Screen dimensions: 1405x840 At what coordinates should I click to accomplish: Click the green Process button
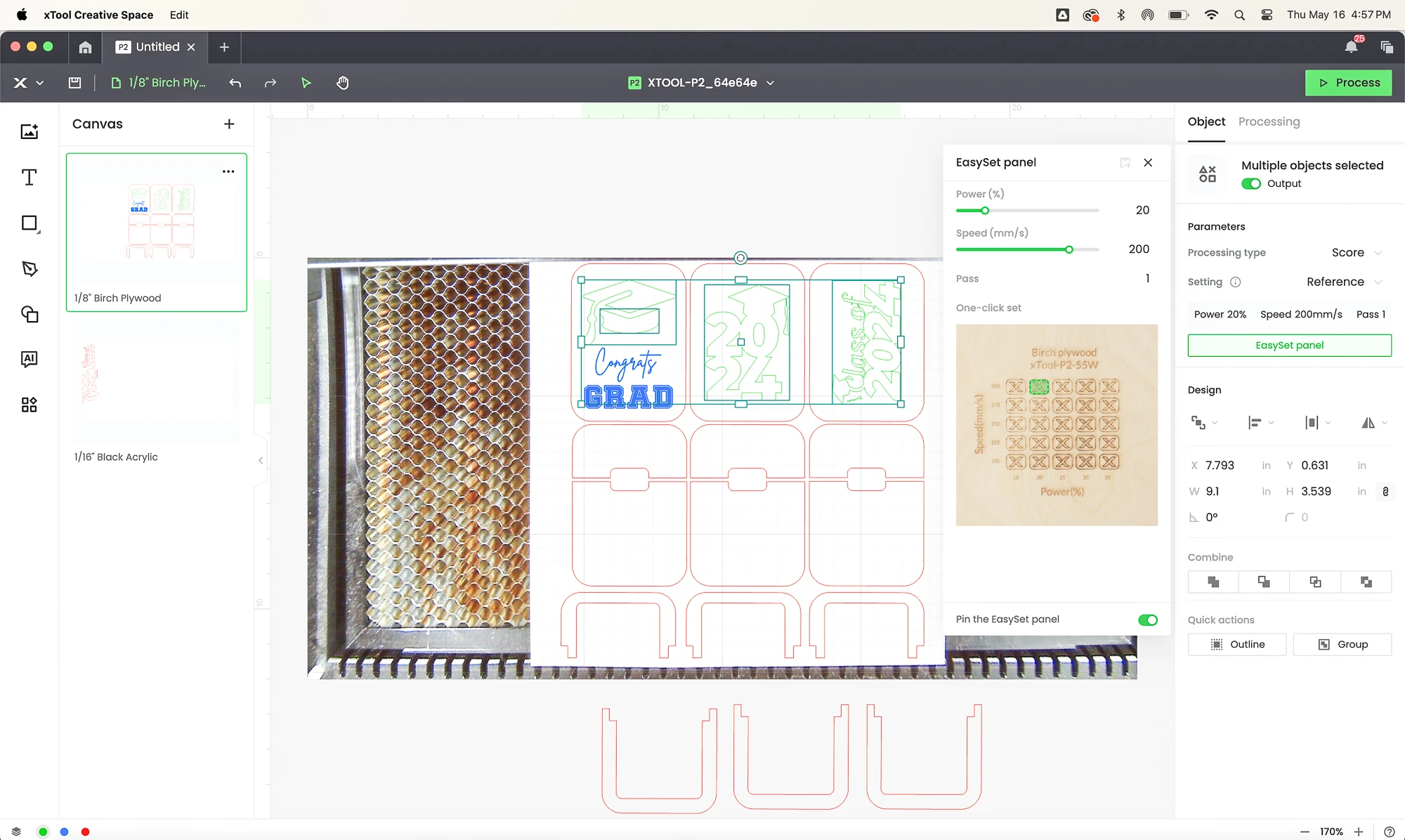click(x=1348, y=83)
